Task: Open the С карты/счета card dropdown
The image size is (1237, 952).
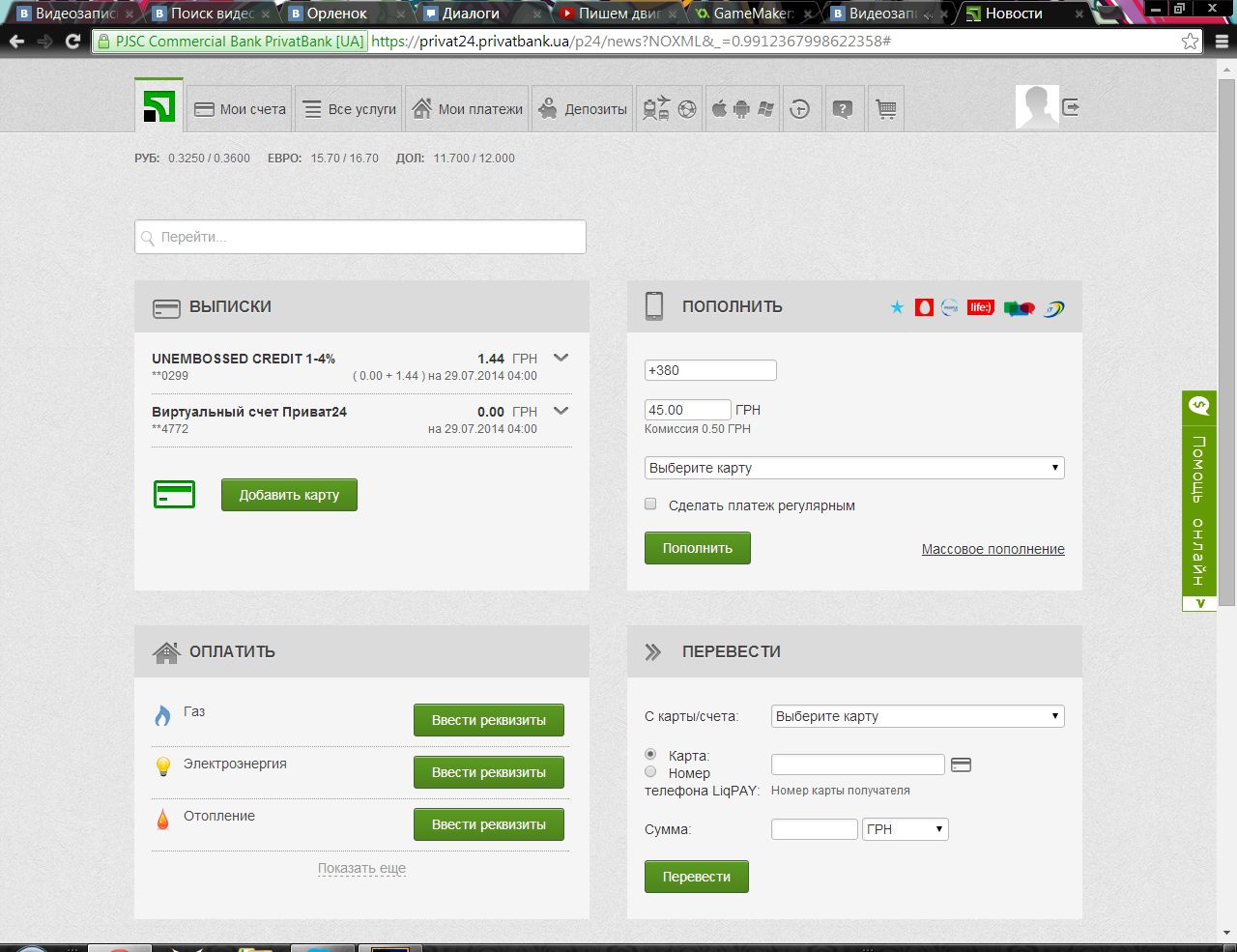Action: click(x=918, y=716)
